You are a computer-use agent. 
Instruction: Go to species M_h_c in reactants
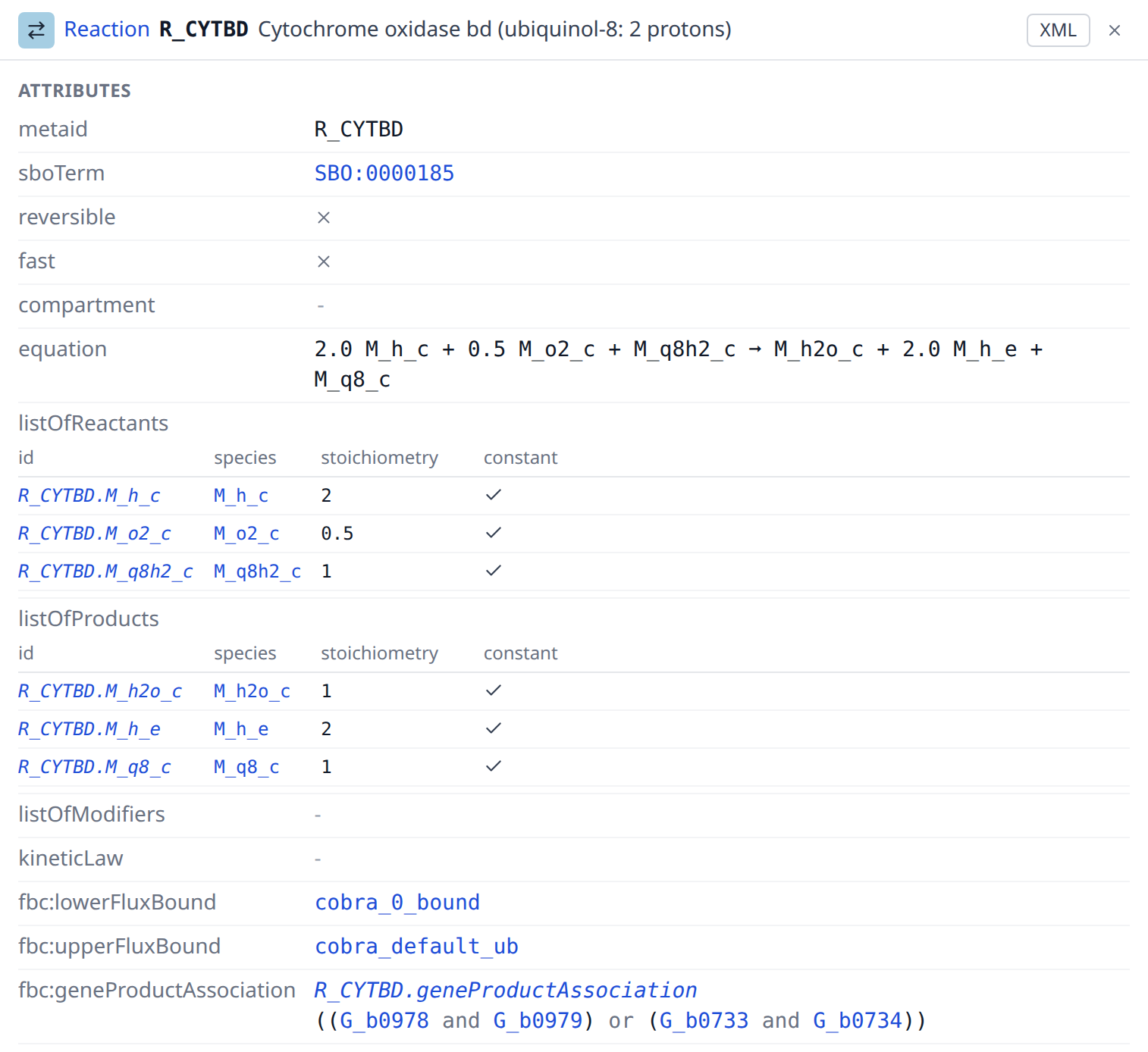point(241,496)
